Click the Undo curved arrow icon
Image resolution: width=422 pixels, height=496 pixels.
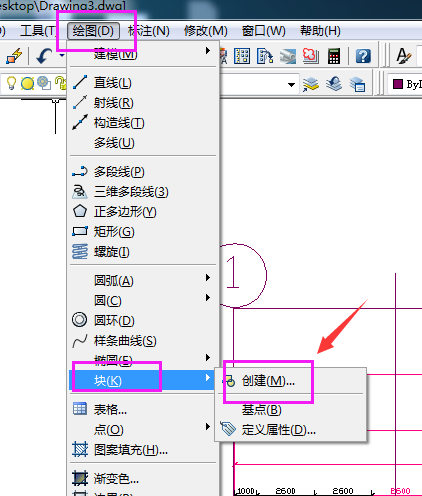[44, 56]
